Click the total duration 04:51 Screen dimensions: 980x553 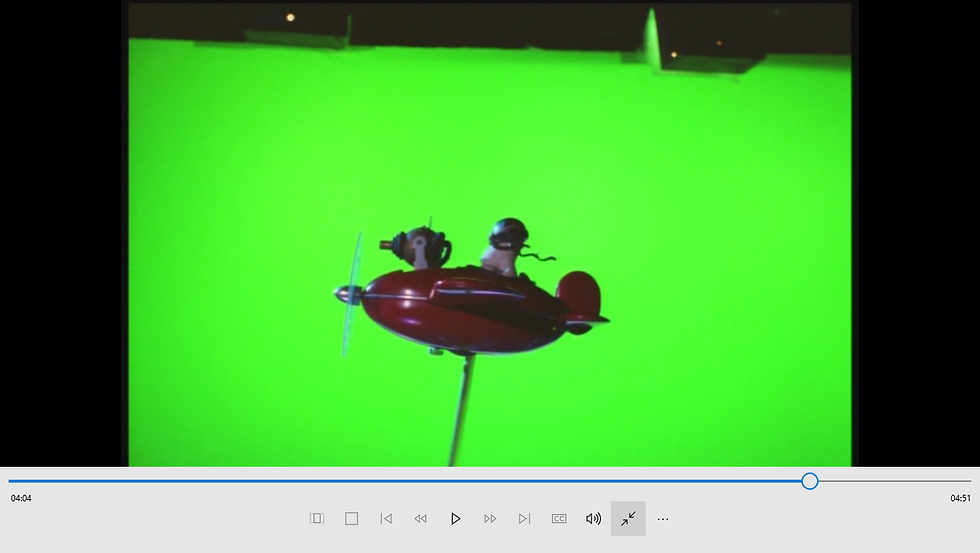tap(960, 498)
